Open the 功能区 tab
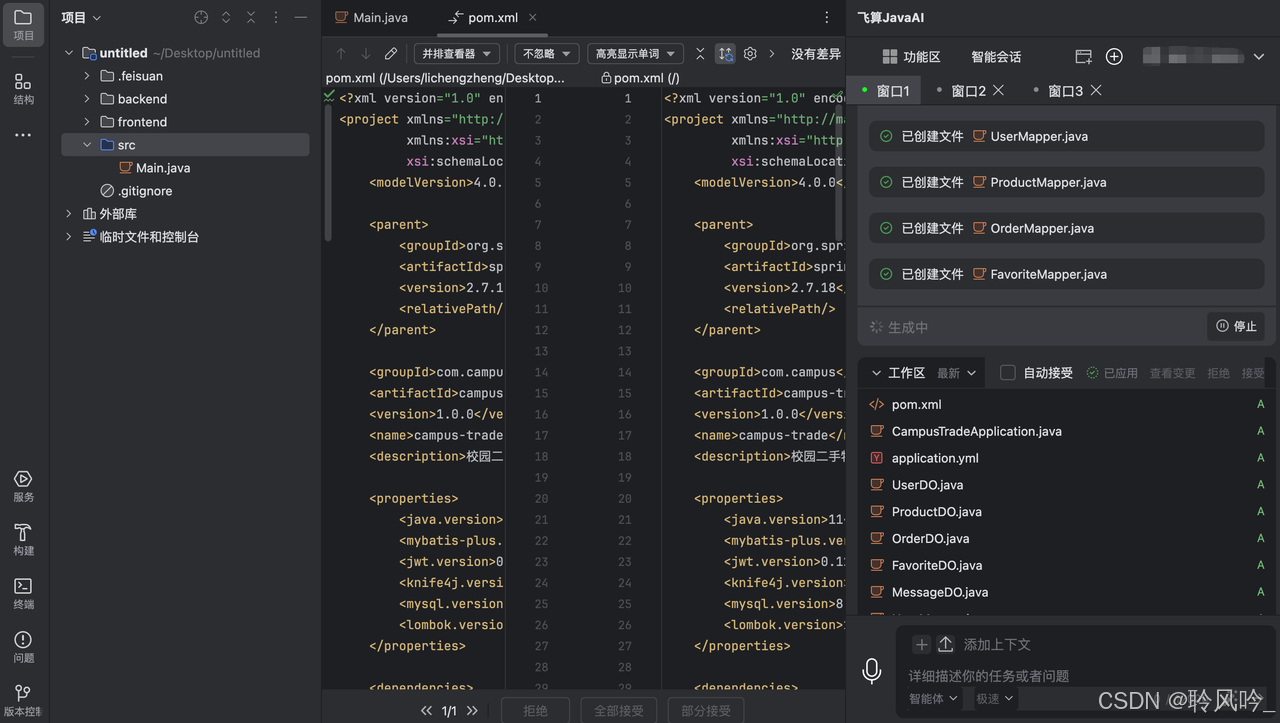 [x=911, y=57]
